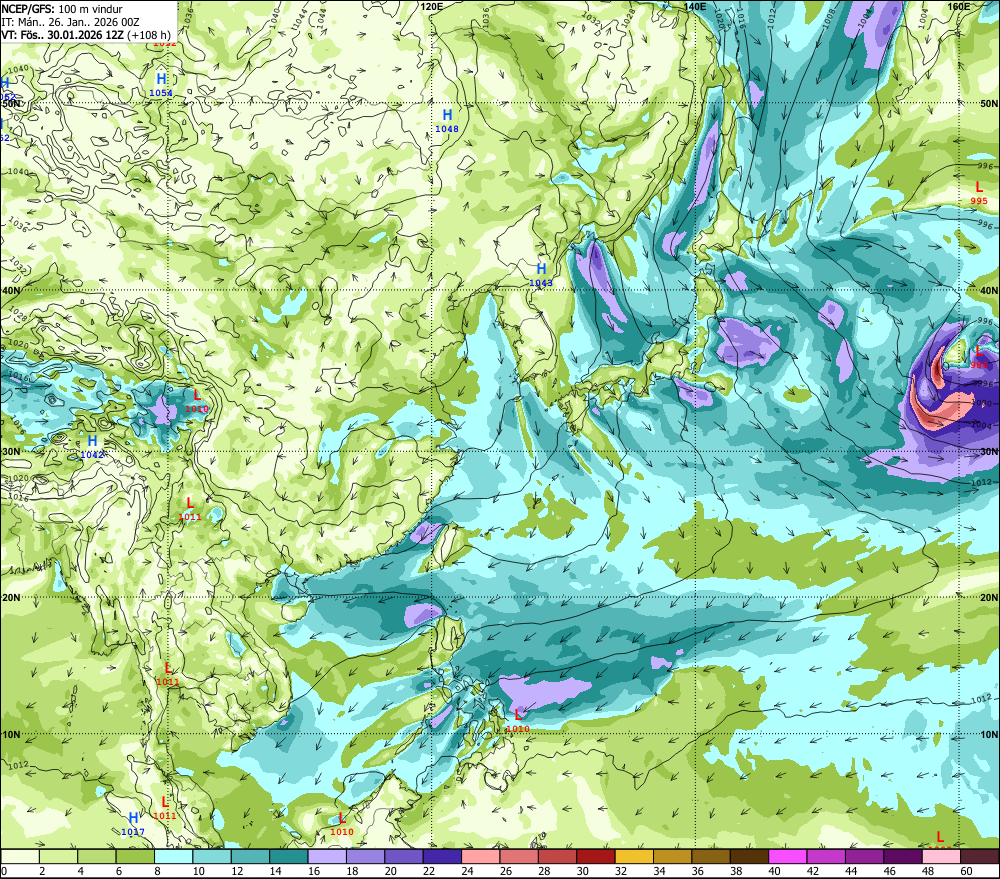Click the H 1054 high pressure marker
Viewport: 1000px width, 879px height.
coord(161,85)
